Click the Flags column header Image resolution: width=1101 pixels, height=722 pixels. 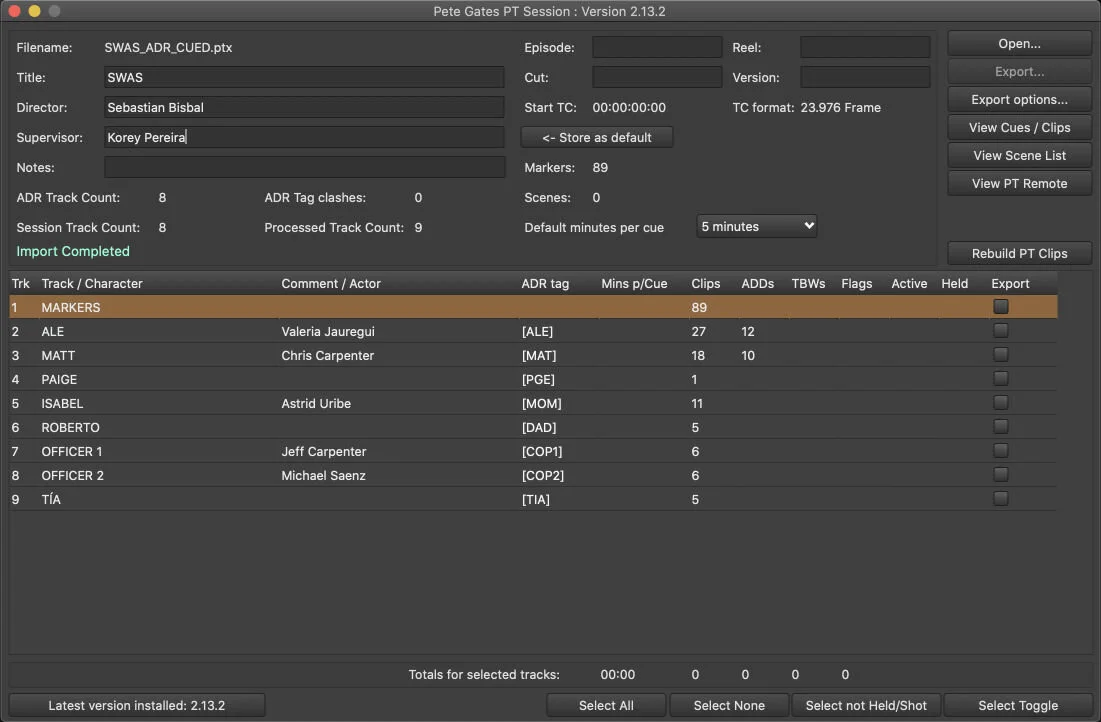857,284
